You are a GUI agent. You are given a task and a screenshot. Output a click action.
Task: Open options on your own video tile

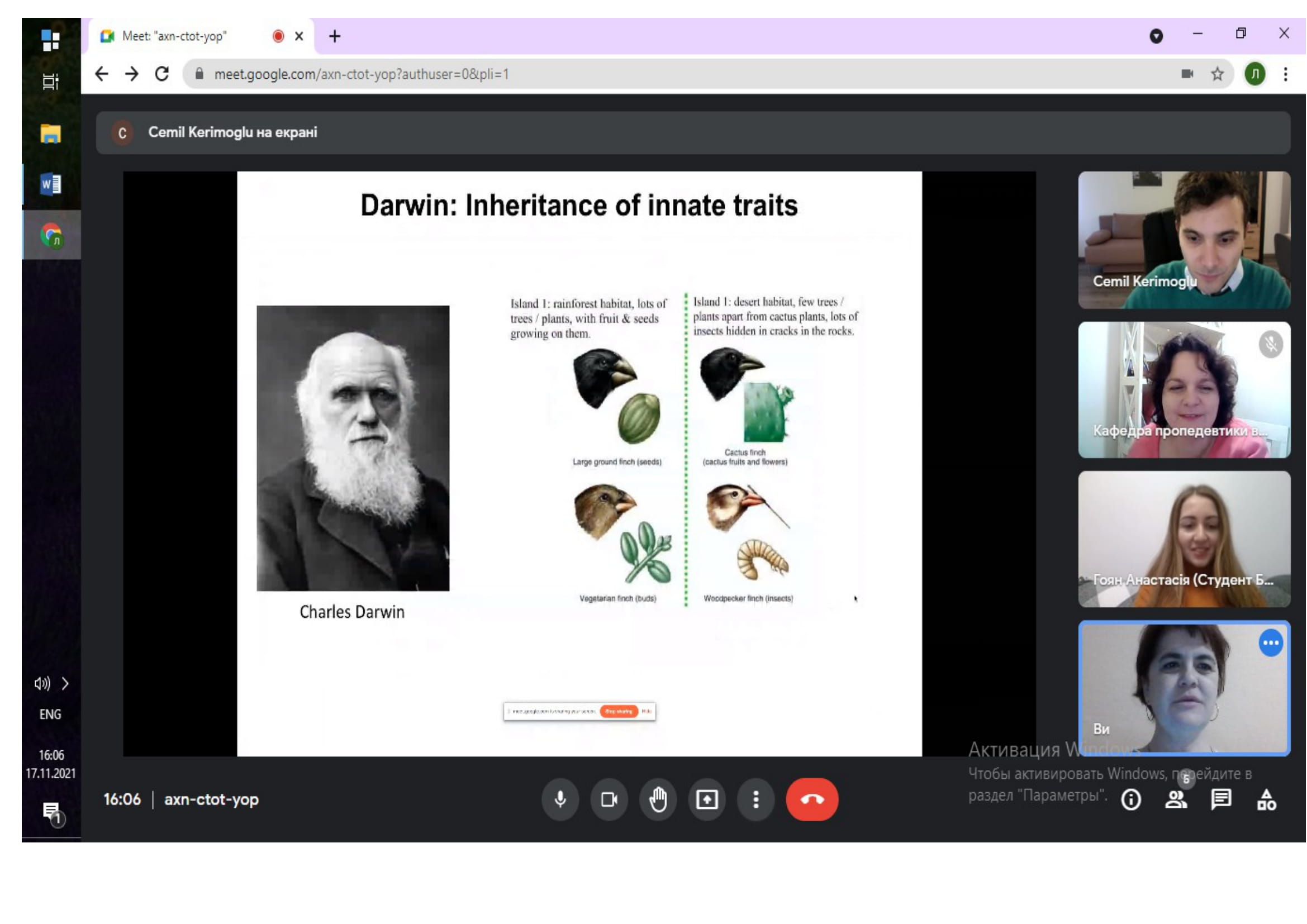1271,643
